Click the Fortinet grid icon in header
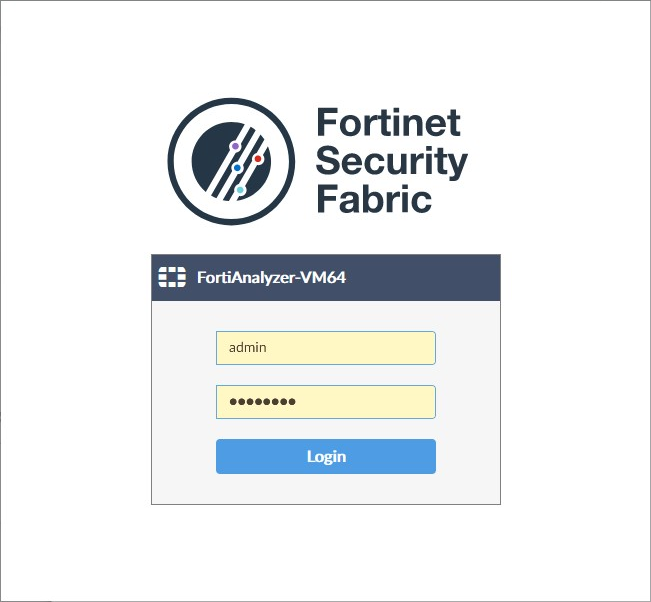Image resolution: width=651 pixels, height=602 pixels. pyautogui.click(x=172, y=277)
